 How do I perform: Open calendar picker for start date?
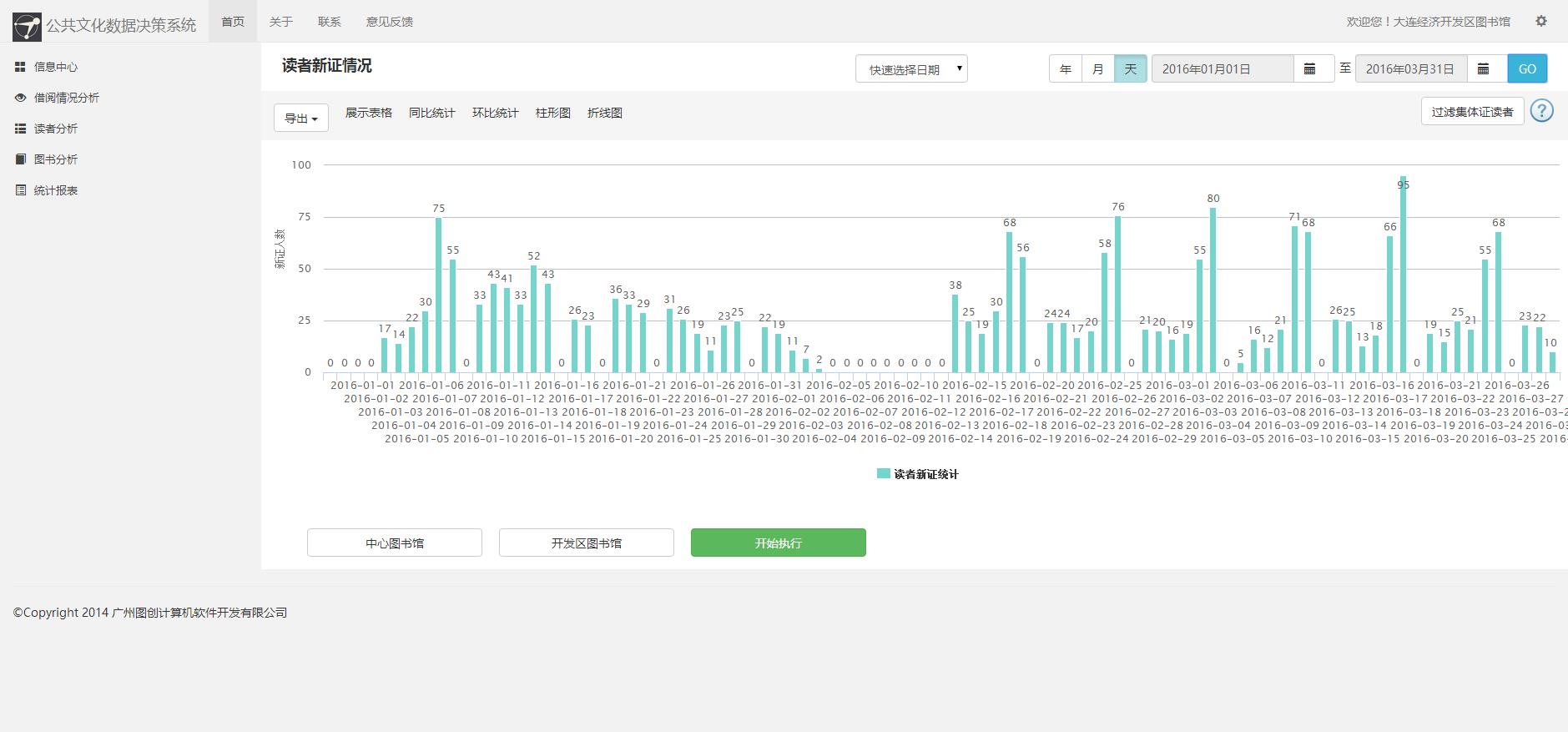click(1310, 68)
